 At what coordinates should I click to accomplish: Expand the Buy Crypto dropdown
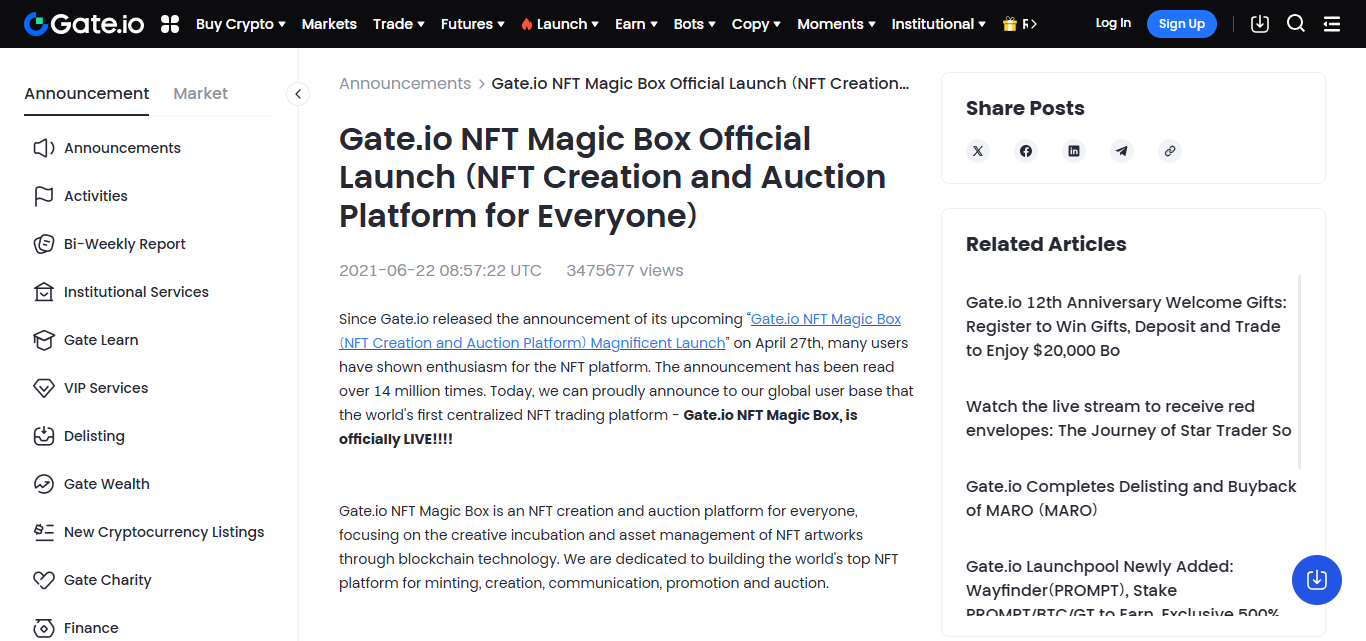pos(241,24)
